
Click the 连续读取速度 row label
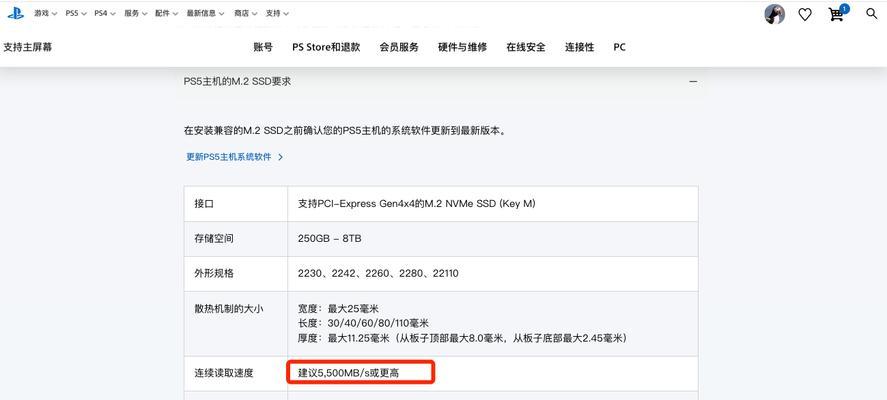click(223, 373)
